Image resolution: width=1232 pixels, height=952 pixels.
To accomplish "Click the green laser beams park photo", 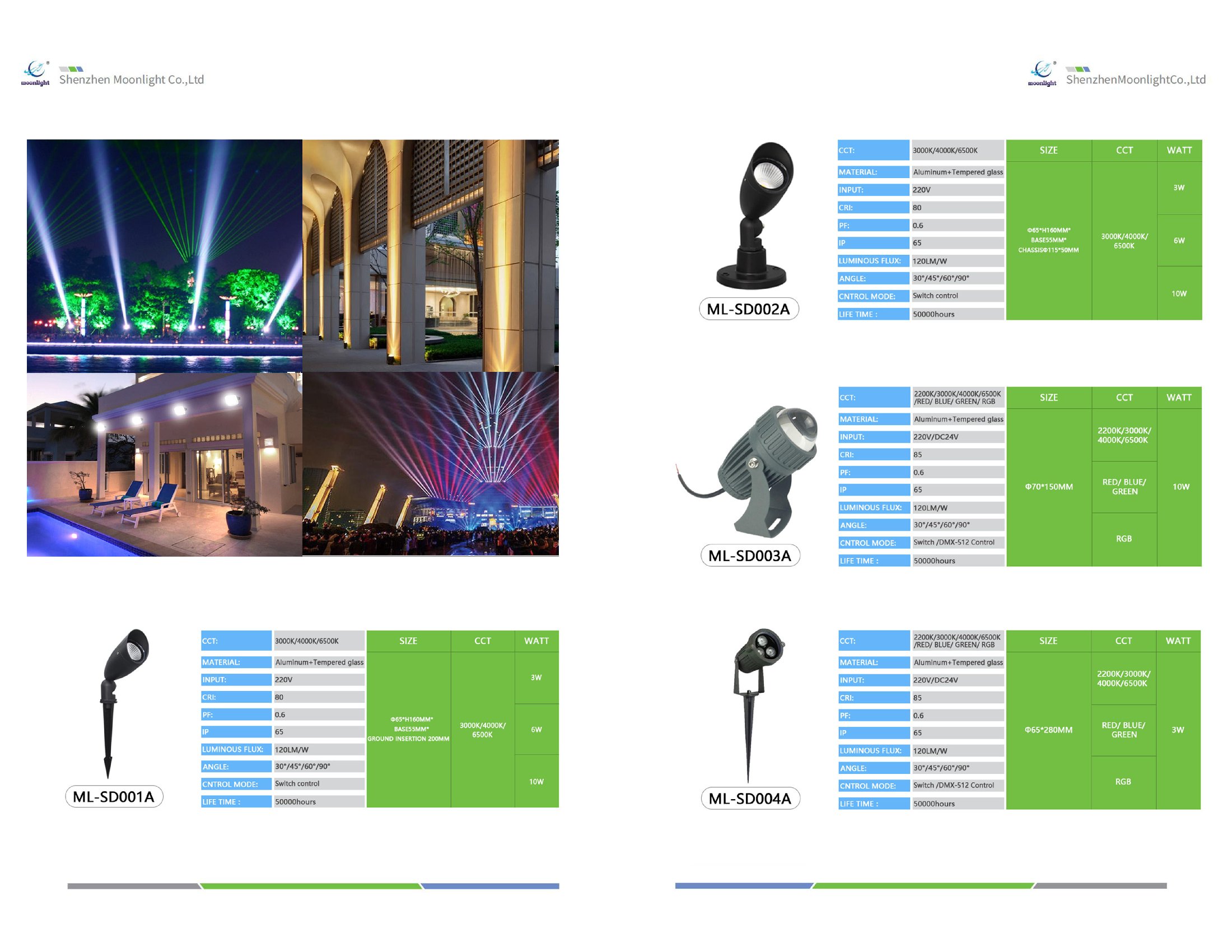I will click(164, 255).
